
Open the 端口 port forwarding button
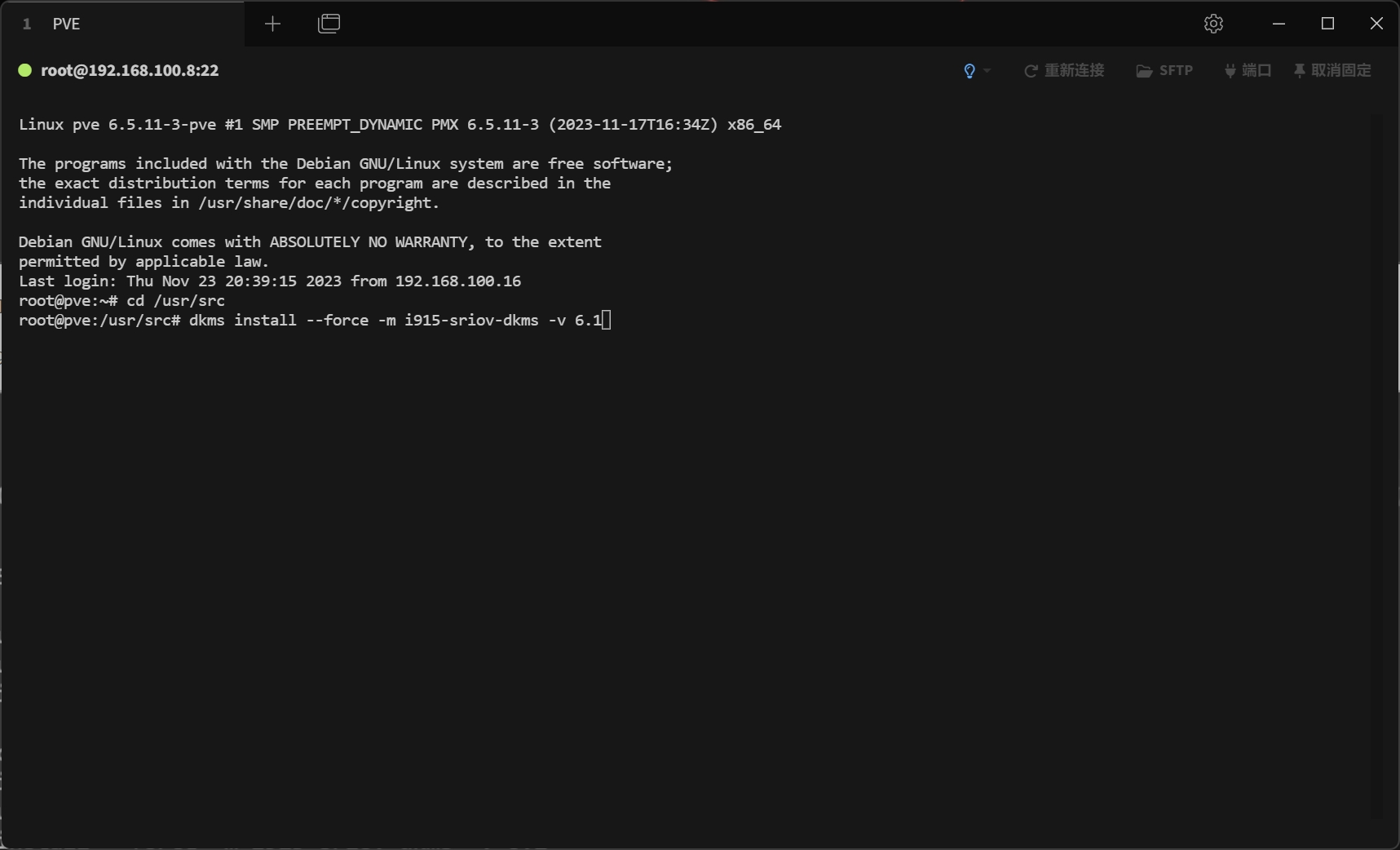(1248, 71)
